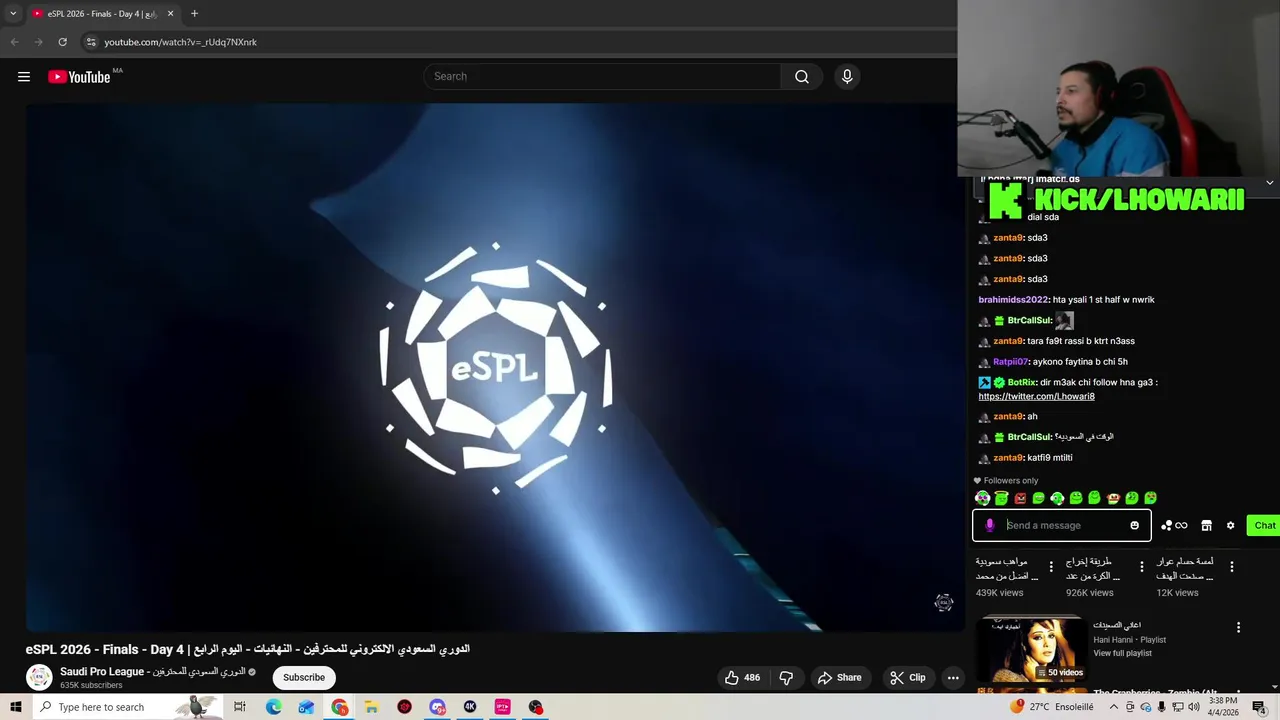Open the YouTube guide hamburger menu

(x=24, y=77)
